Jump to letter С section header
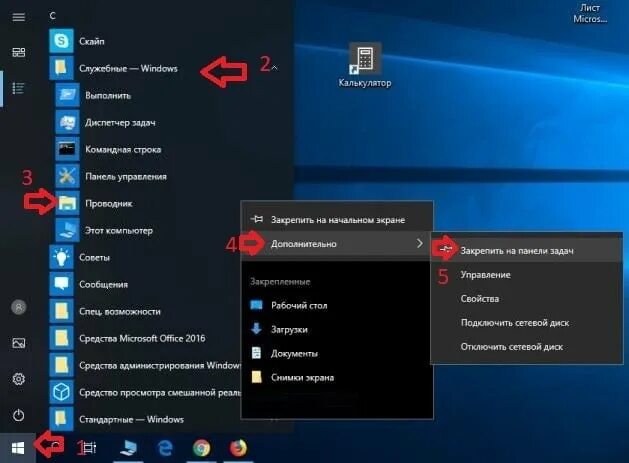 pyautogui.click(x=53, y=16)
